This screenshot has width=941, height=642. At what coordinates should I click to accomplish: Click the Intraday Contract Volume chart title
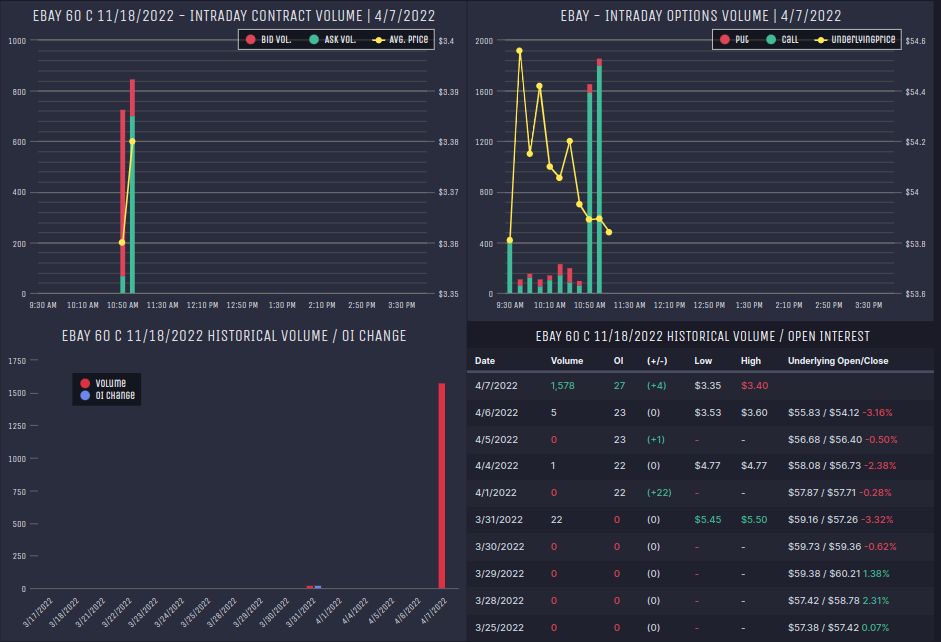click(x=233, y=16)
